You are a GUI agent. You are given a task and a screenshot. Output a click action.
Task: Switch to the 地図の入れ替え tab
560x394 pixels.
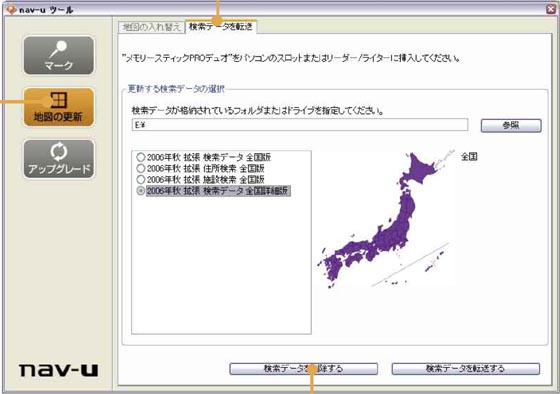(151, 27)
